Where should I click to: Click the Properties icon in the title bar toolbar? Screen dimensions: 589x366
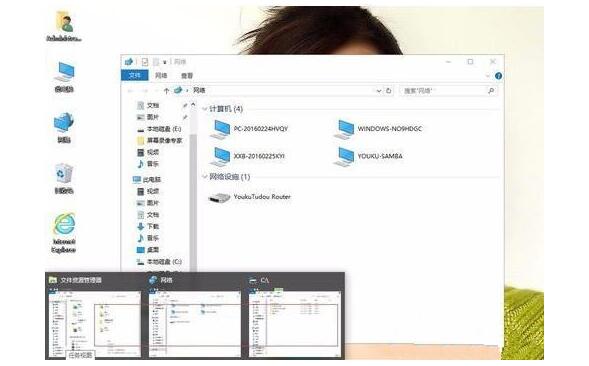[145, 62]
